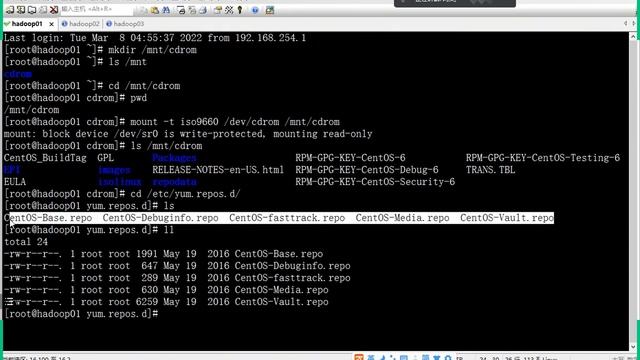Click 'RPM-GPG-KEY-CentOS-Security-6' file name
Screen dimensions: 640x360
(375, 182)
